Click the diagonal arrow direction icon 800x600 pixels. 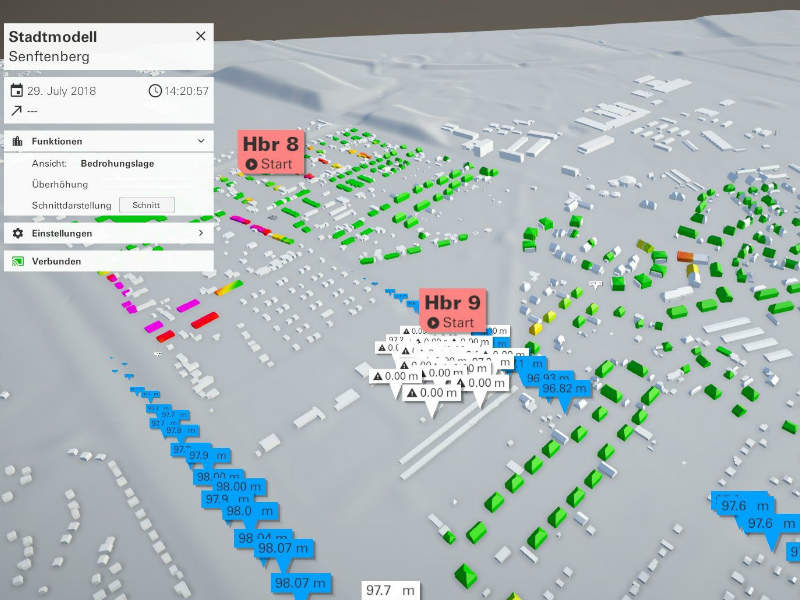[x=16, y=110]
